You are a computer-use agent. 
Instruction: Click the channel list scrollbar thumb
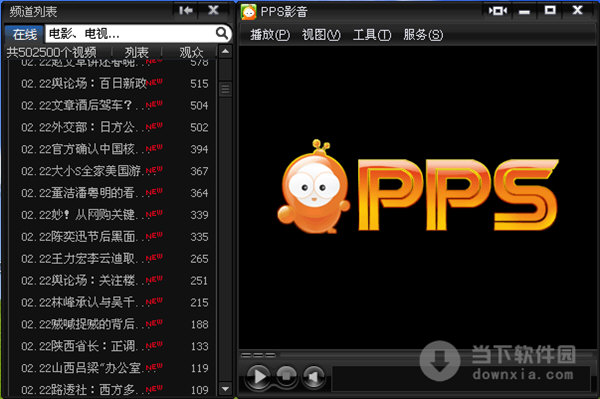click(225, 89)
